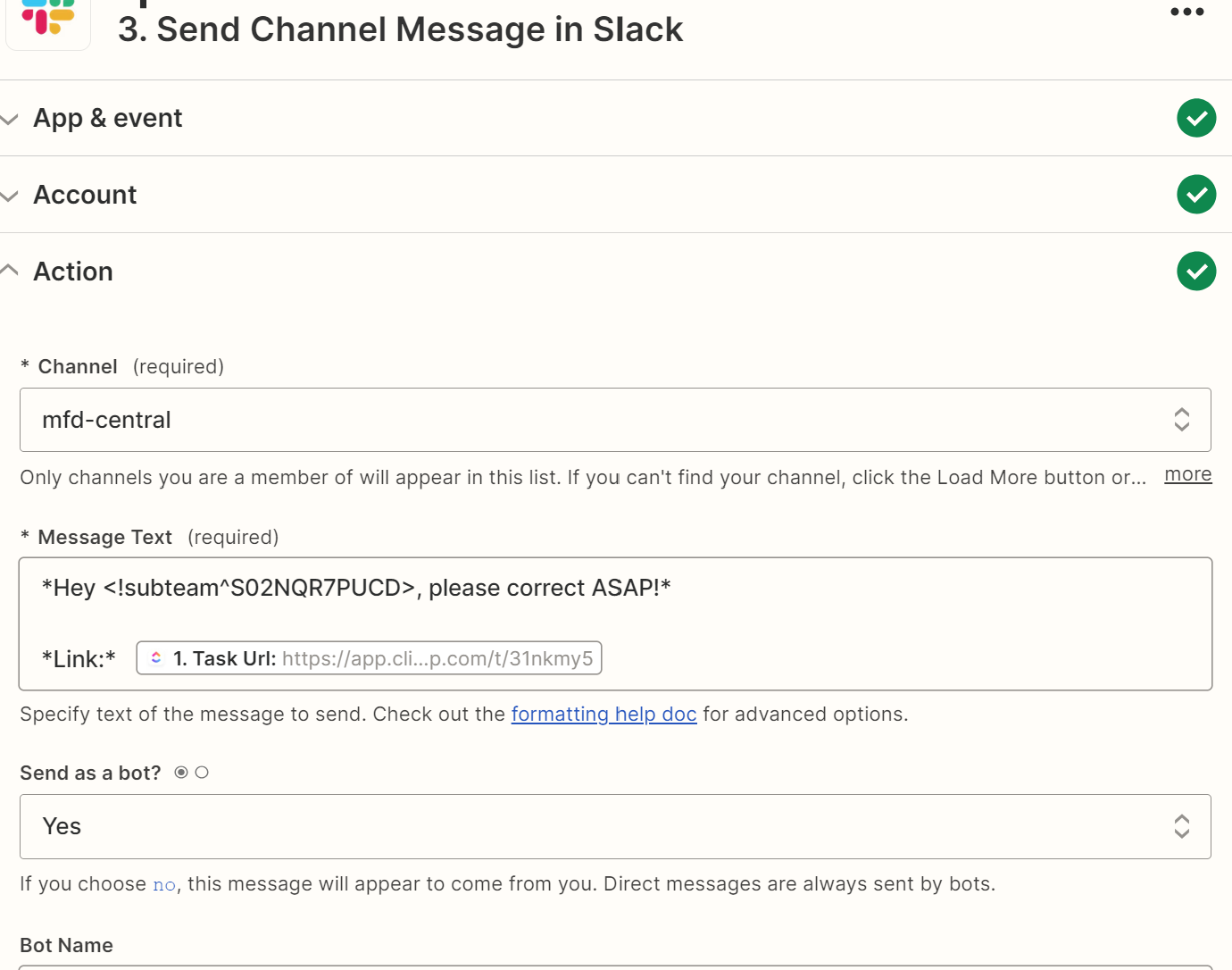This screenshot has height=970, width=1232.
Task: Click the green checkmark beside App & event
Action: click(1195, 118)
